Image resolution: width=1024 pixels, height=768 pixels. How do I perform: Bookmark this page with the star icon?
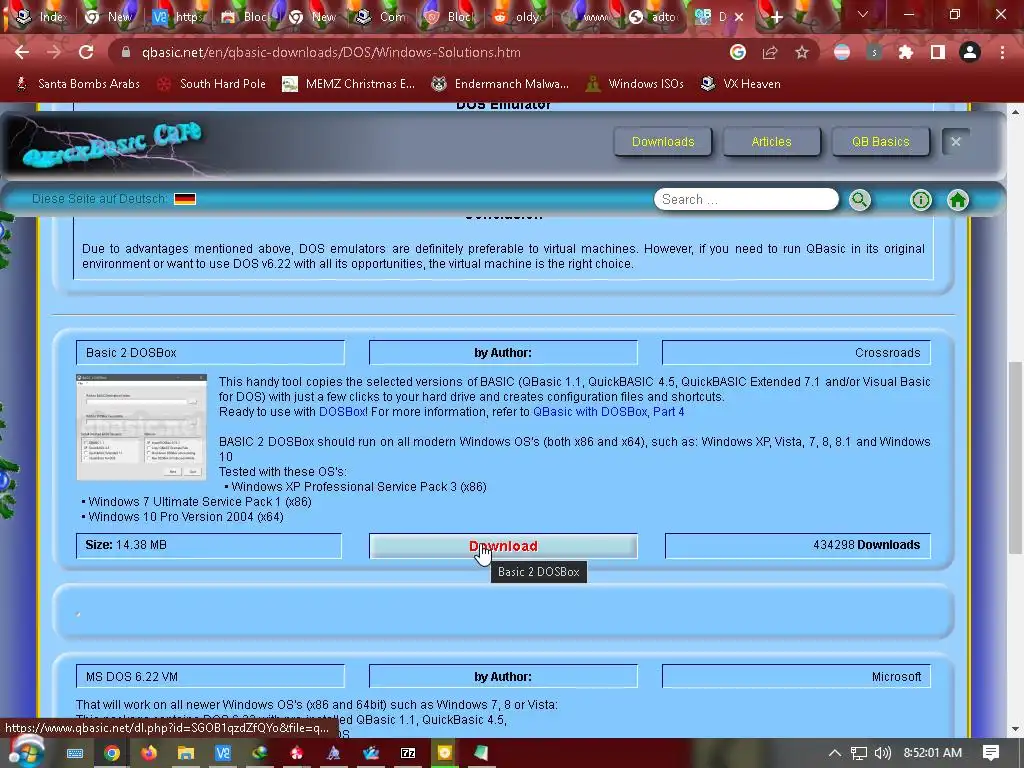click(802, 52)
